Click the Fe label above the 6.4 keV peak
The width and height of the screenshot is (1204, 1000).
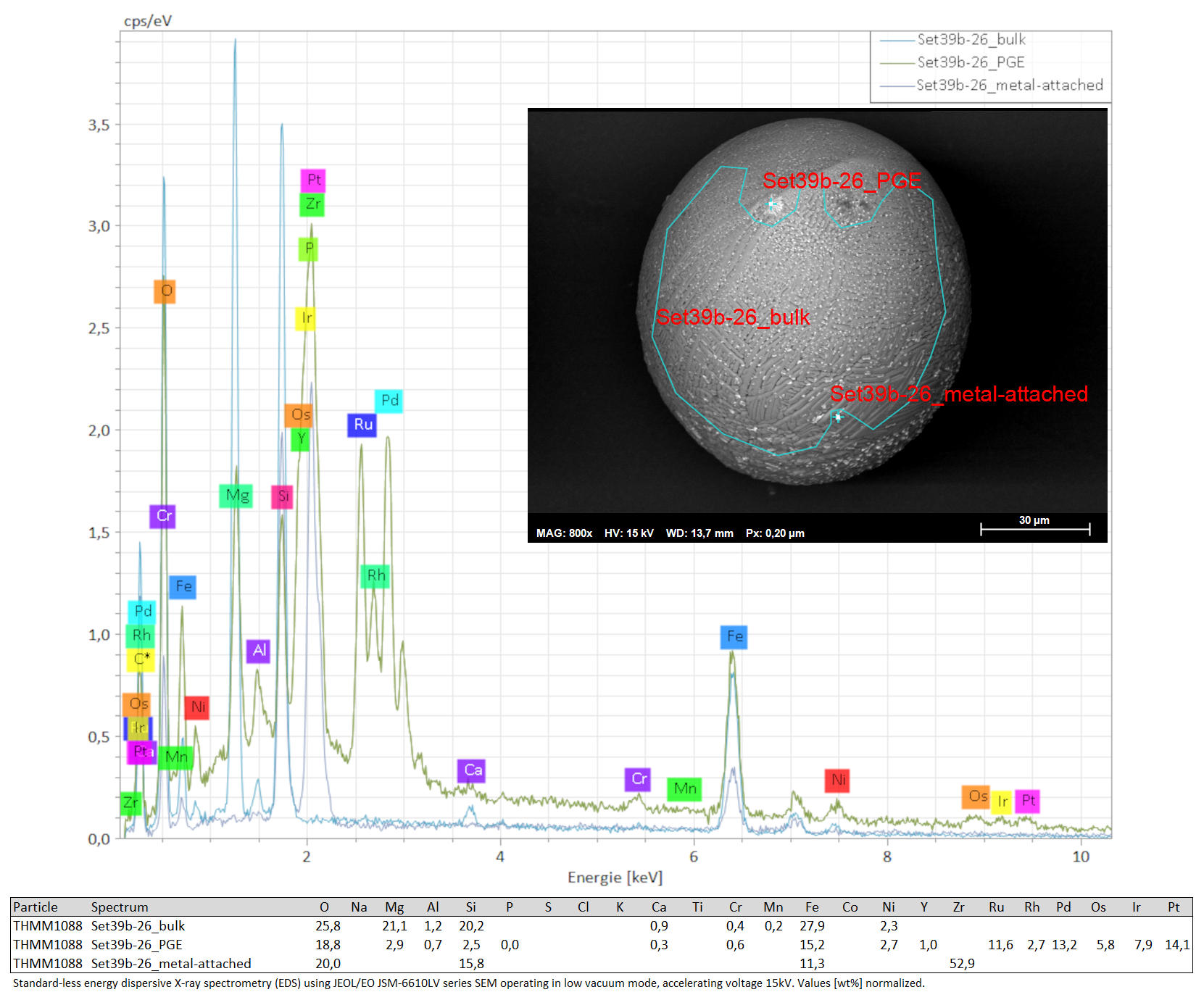(x=734, y=637)
